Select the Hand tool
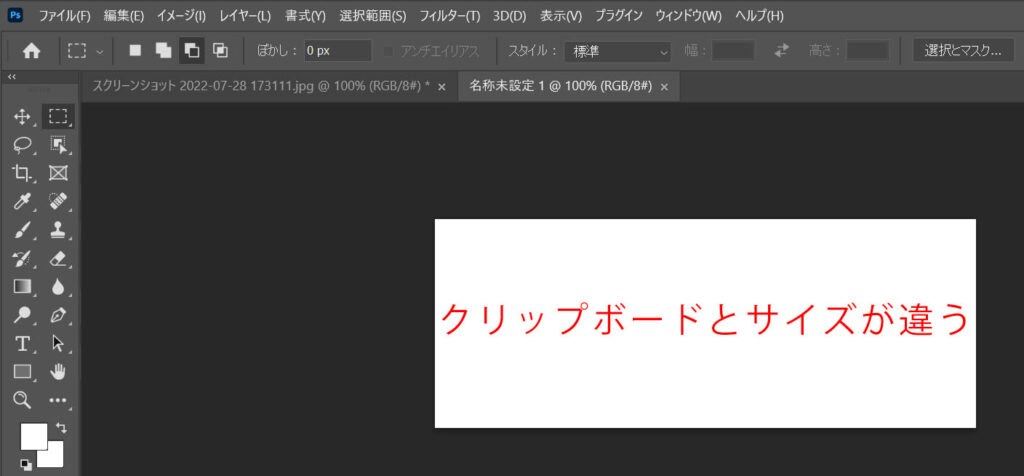 (58, 372)
